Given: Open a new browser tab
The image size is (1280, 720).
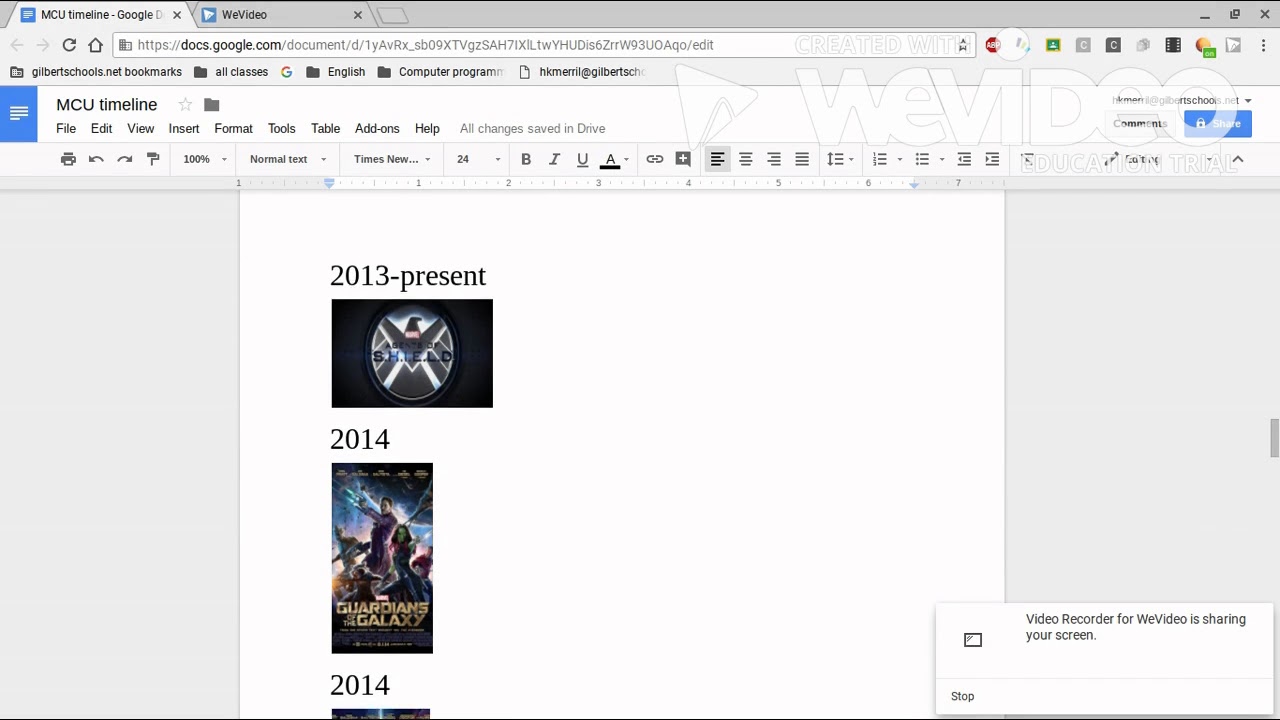Looking at the screenshot, I should click(393, 15).
